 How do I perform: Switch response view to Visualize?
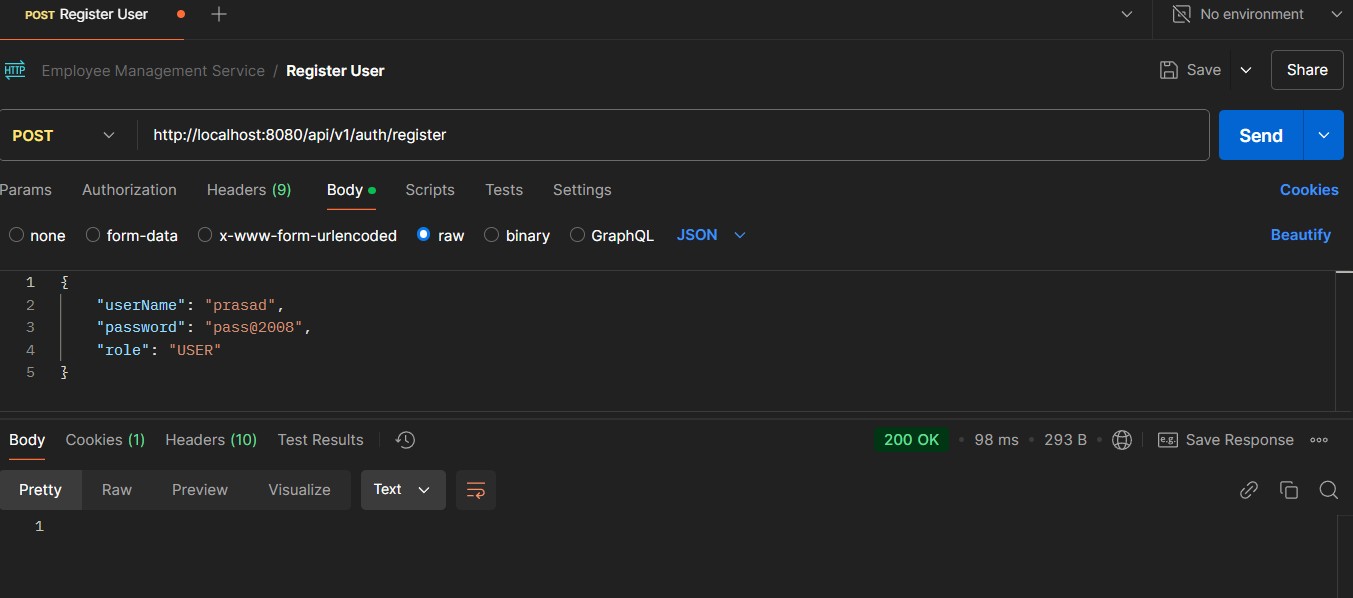point(299,490)
